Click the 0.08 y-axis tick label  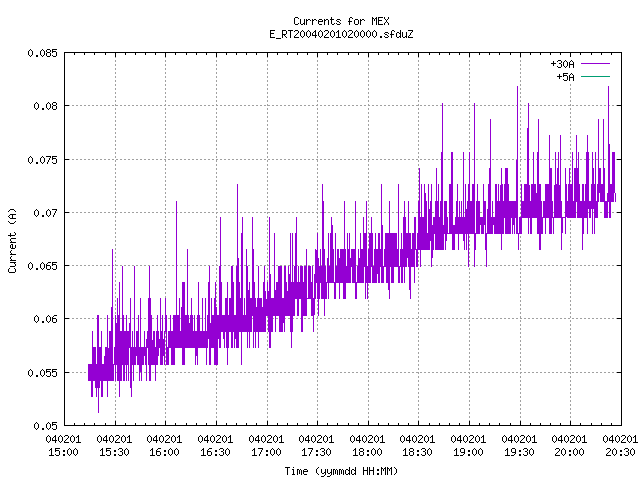point(46,106)
